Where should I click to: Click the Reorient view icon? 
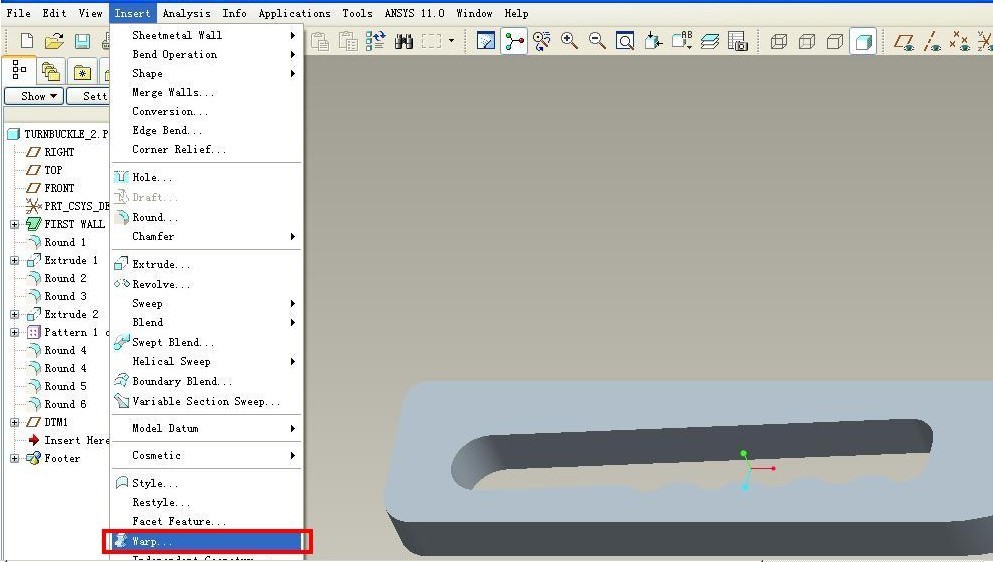(x=653, y=42)
